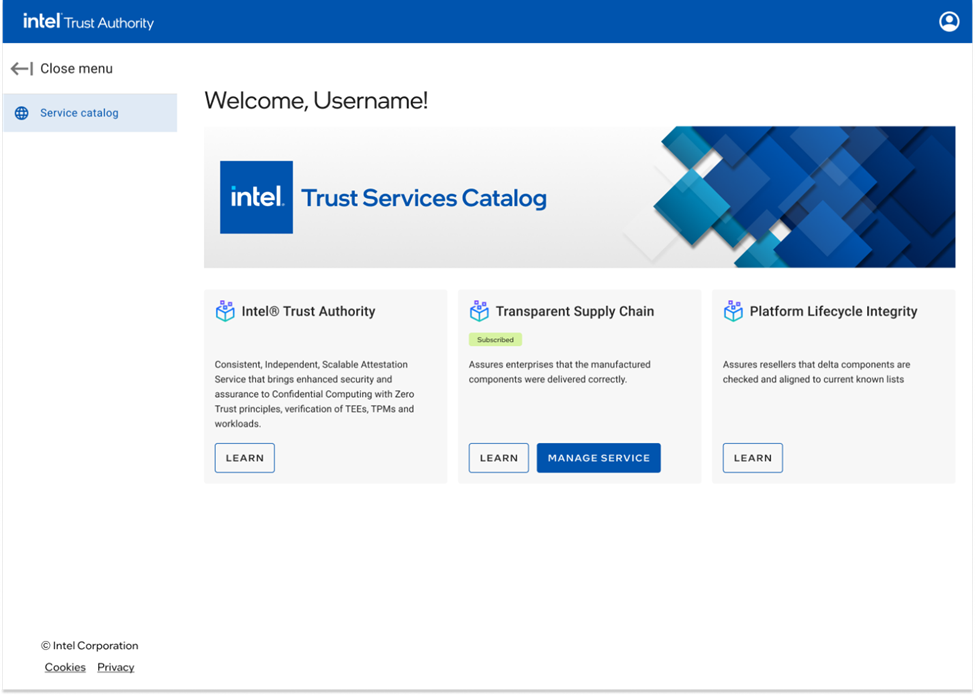The width and height of the screenshot is (975, 695).
Task: Click the Transparent Supply Chain card title
Action: tap(575, 311)
